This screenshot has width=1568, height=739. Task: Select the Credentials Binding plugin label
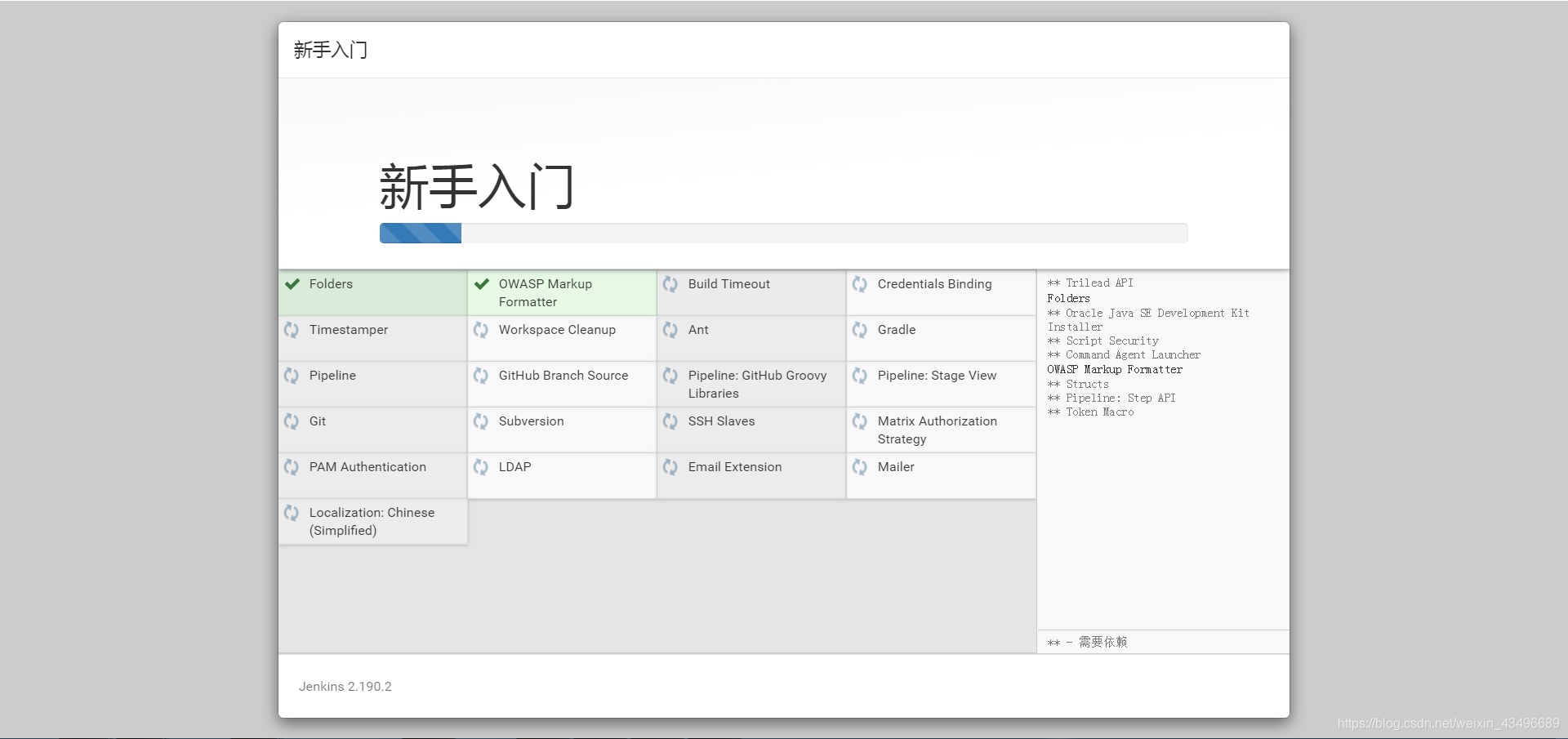point(935,284)
